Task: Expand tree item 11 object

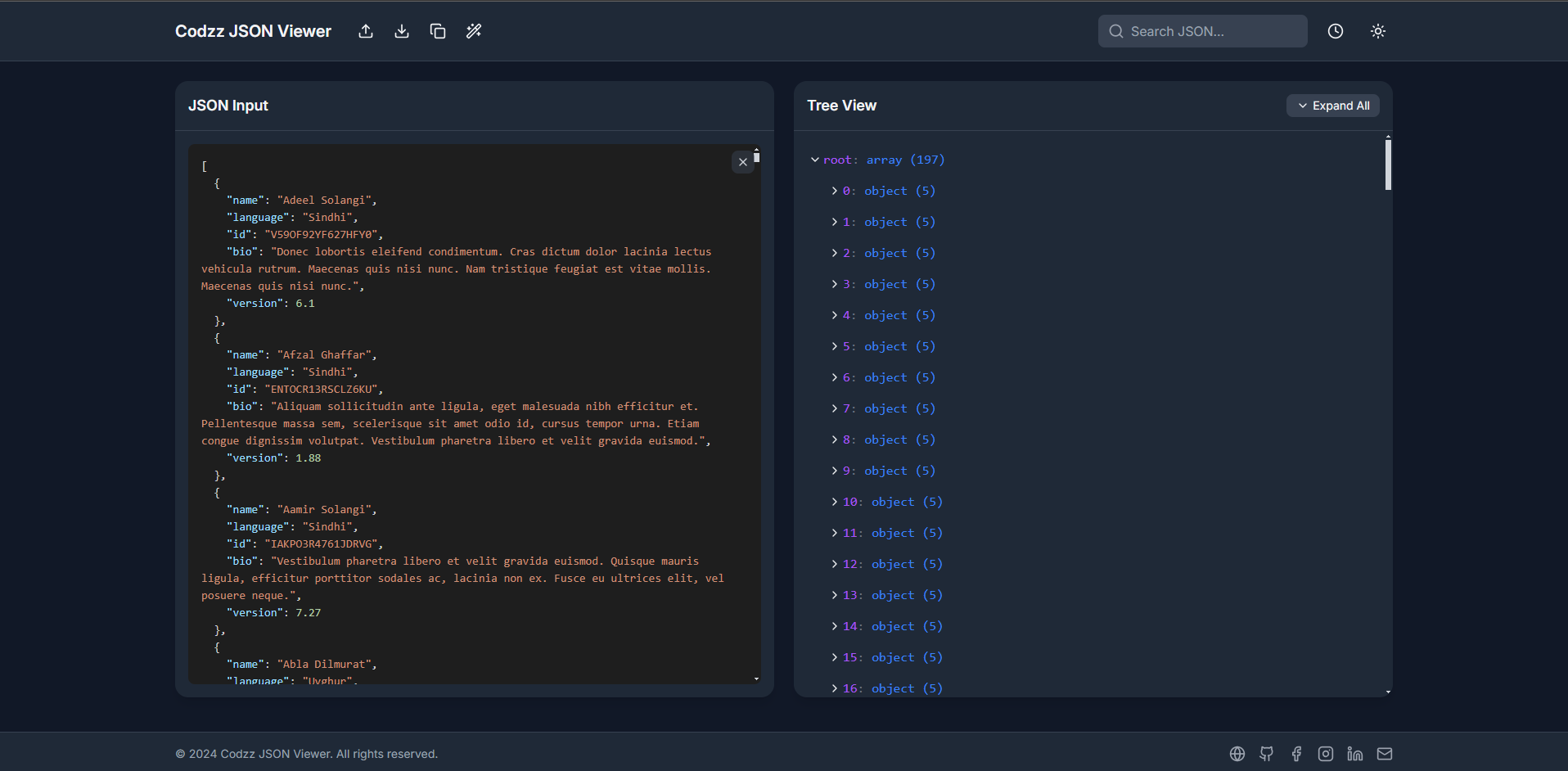Action: point(835,533)
